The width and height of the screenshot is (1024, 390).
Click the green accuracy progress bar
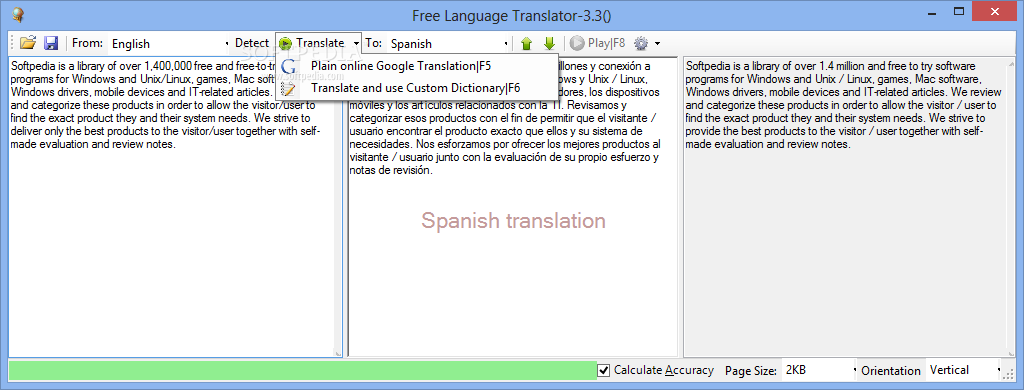coord(302,370)
